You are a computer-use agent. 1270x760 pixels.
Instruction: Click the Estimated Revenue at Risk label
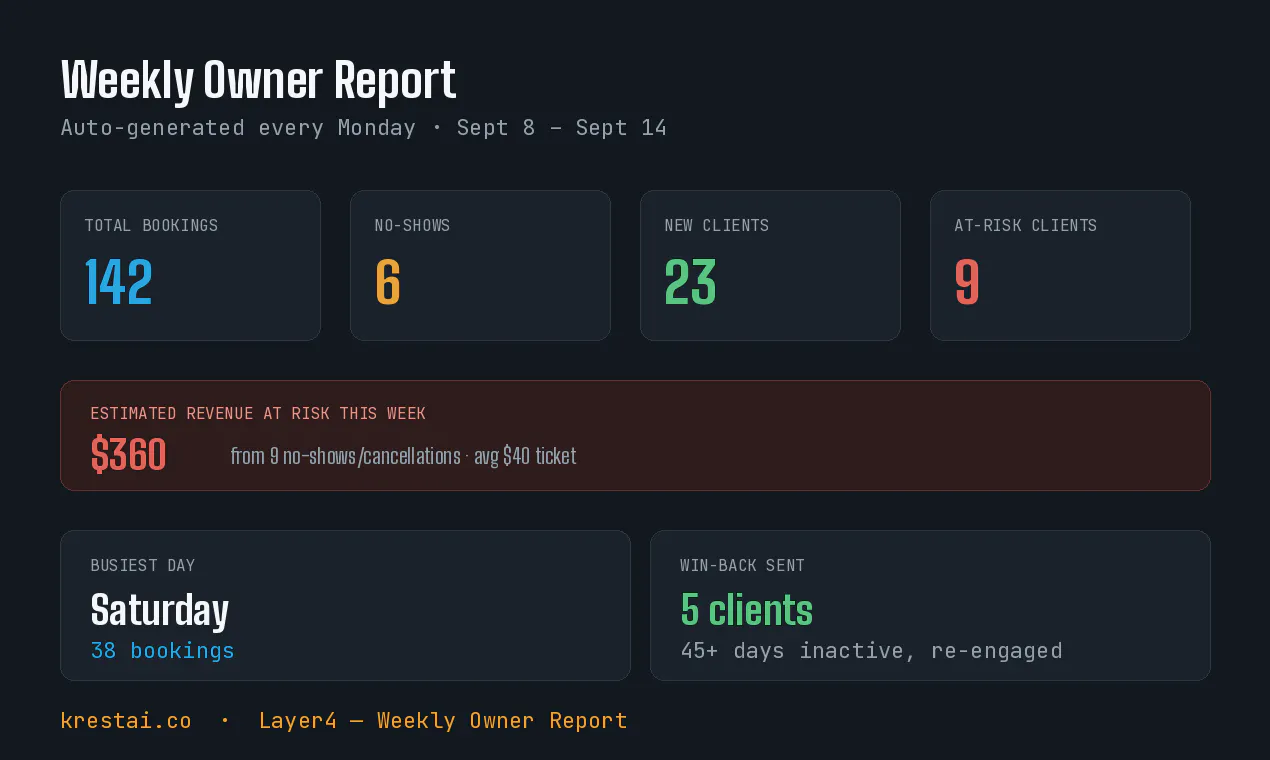(x=258, y=414)
